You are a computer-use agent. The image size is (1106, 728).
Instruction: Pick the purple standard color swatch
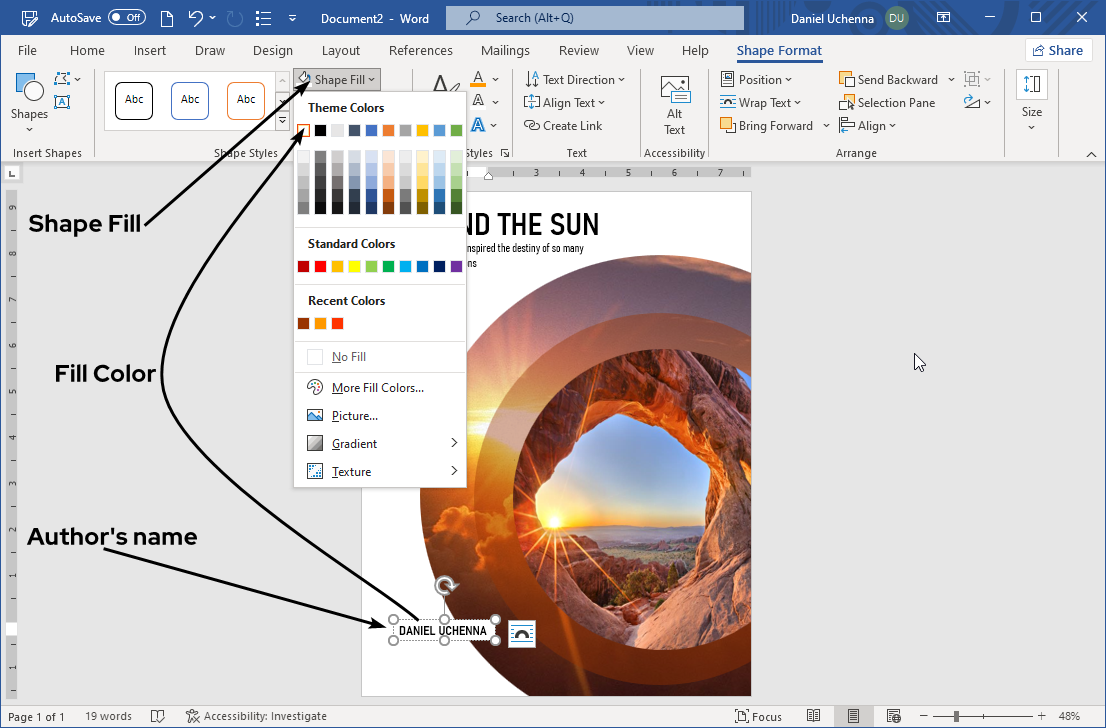pyautogui.click(x=457, y=267)
